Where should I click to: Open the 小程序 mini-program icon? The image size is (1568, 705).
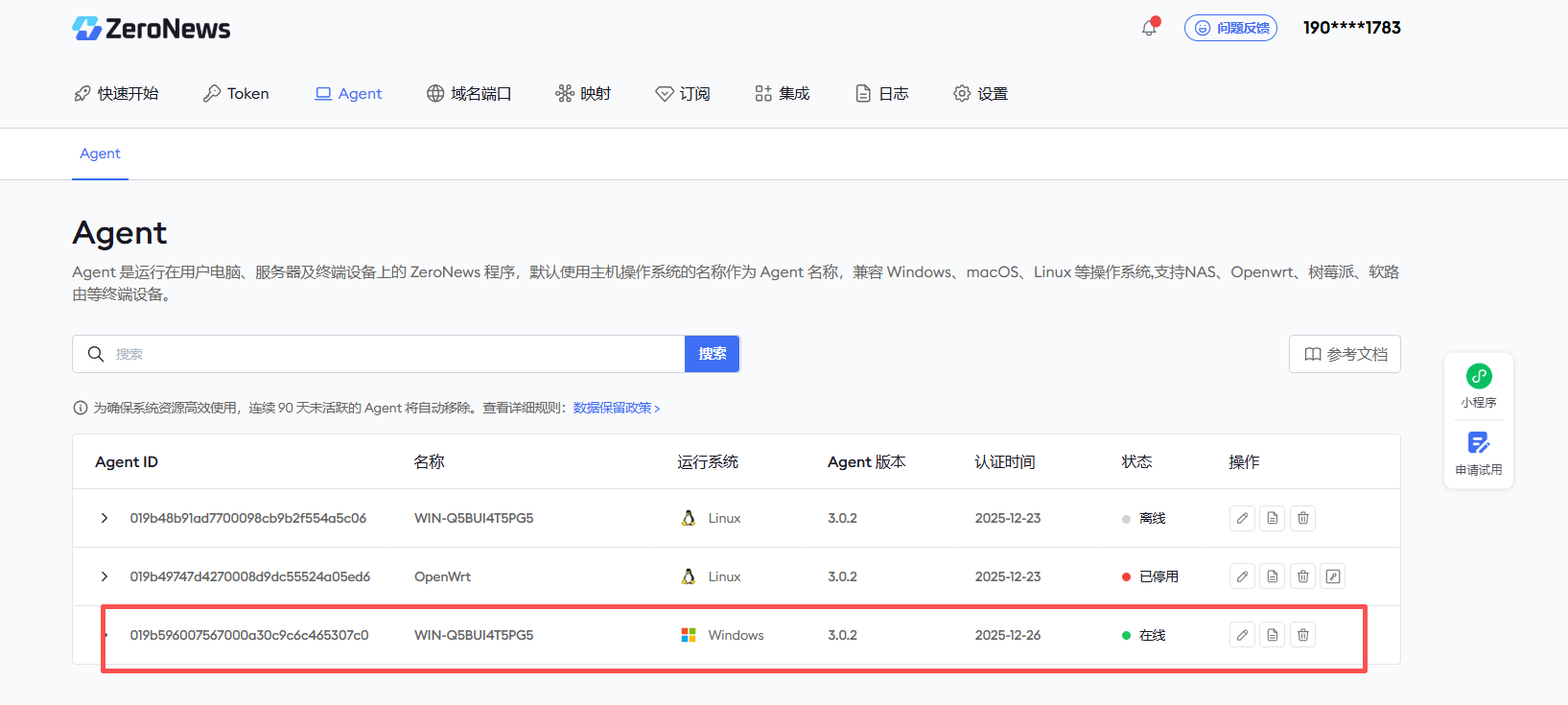coord(1479,377)
